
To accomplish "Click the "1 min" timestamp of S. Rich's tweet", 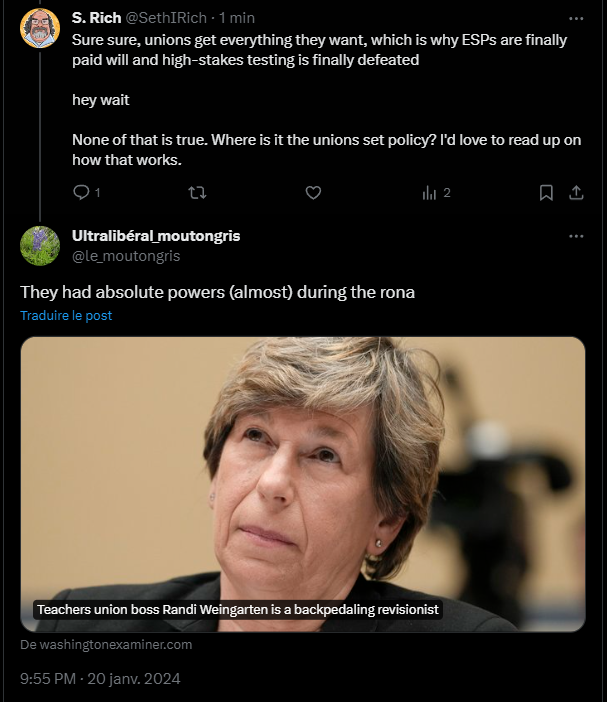I will [237, 18].
